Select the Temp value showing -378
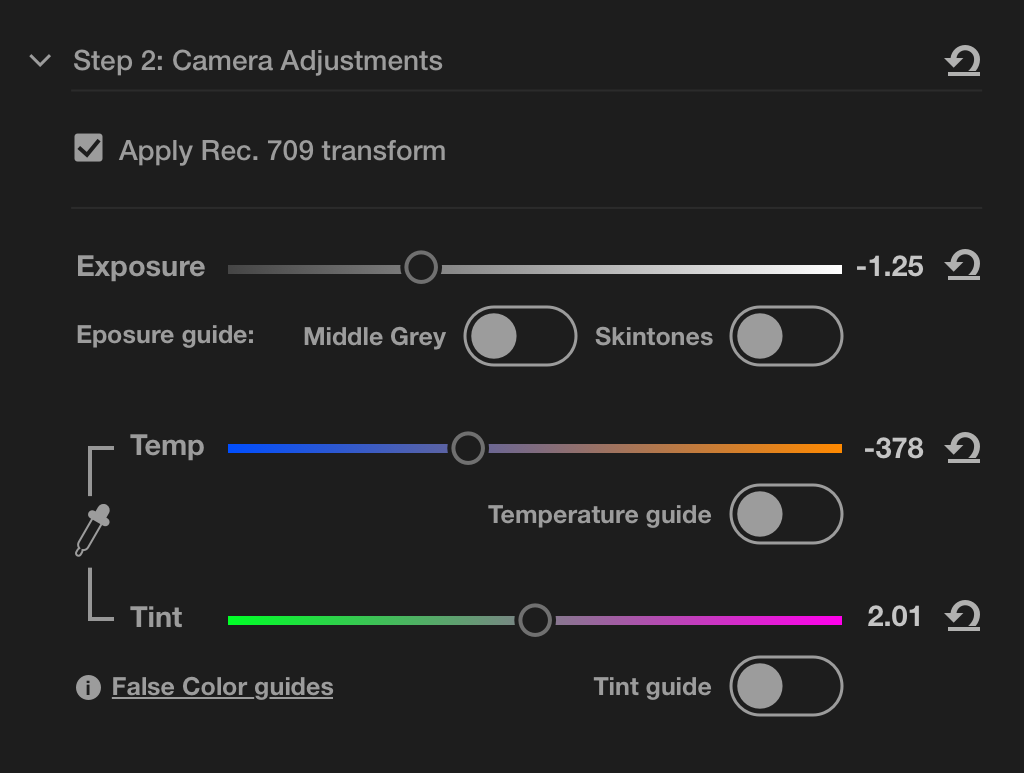Image resolution: width=1024 pixels, height=773 pixels. (894, 448)
